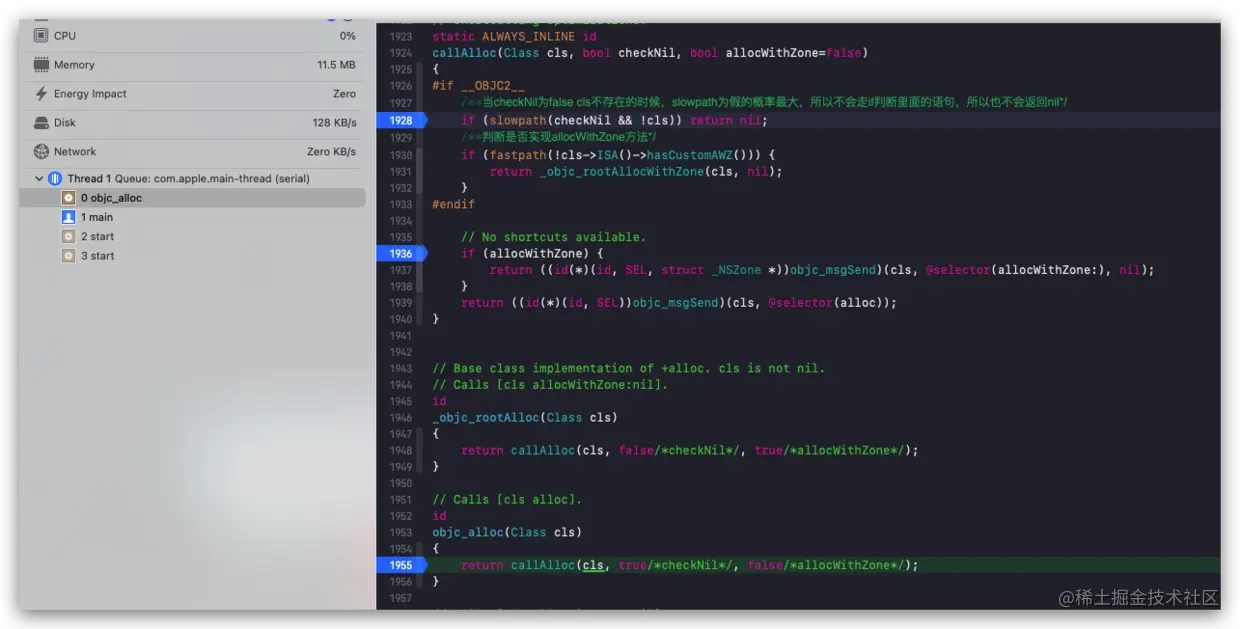Click the icon beside 3 start frame
This screenshot has height=629, width=1240.
68,256
